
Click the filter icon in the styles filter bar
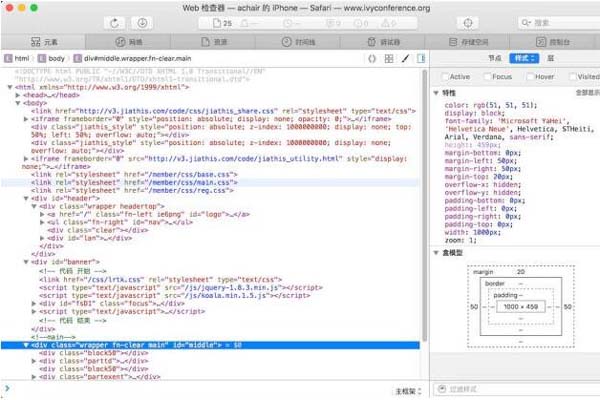[x=442, y=389]
